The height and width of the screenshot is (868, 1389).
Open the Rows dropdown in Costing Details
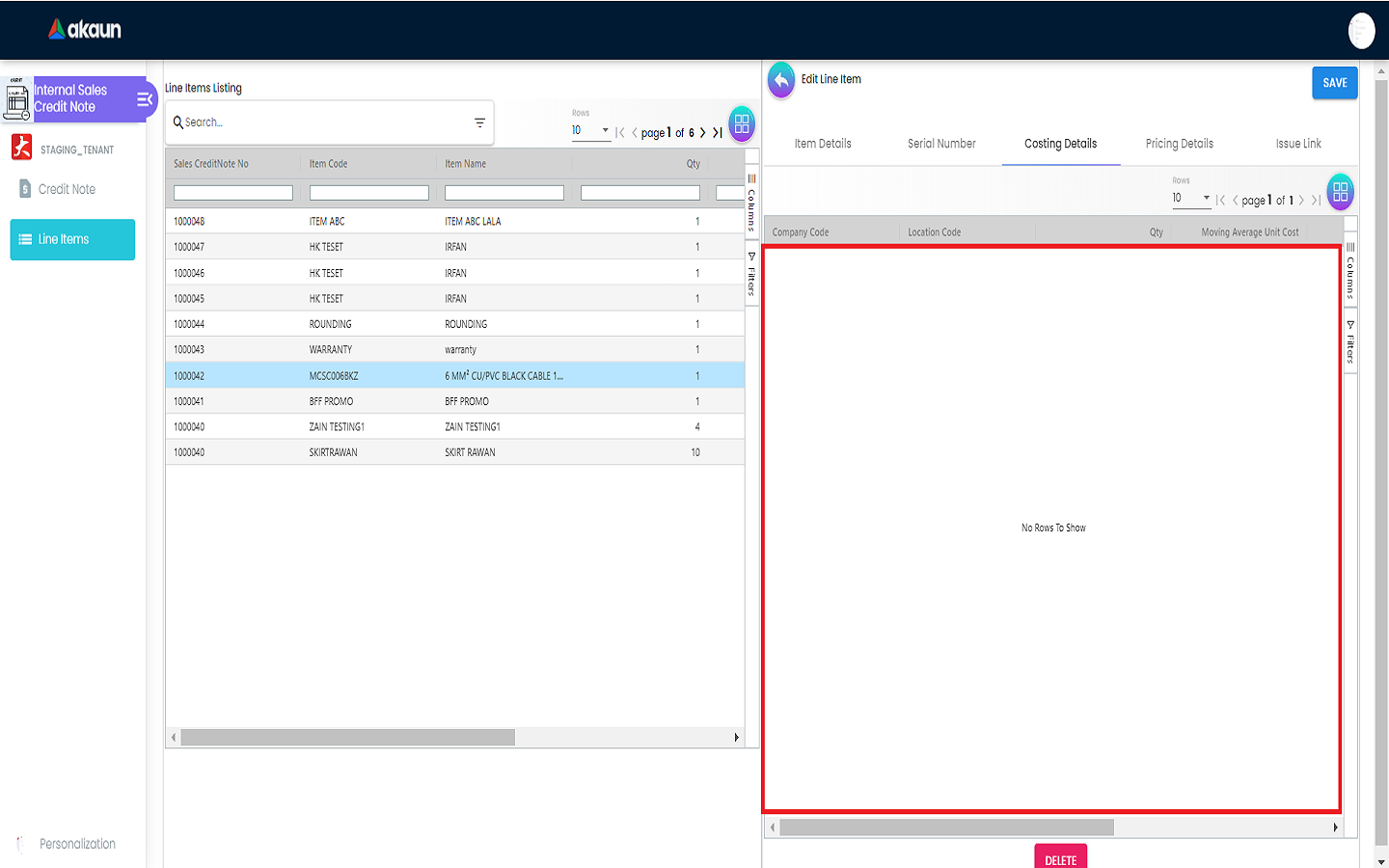[x=1190, y=199]
